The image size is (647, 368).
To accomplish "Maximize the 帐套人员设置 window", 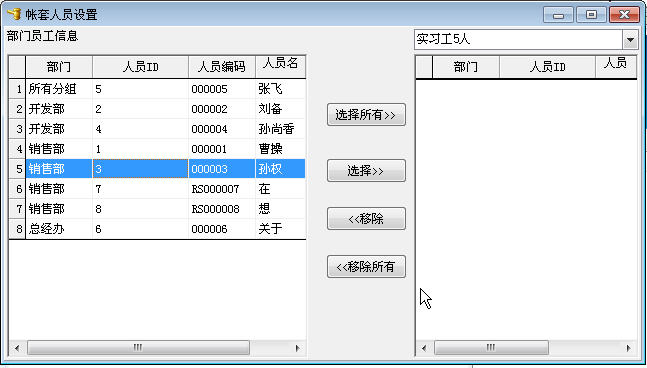I will pyautogui.click(x=591, y=15).
